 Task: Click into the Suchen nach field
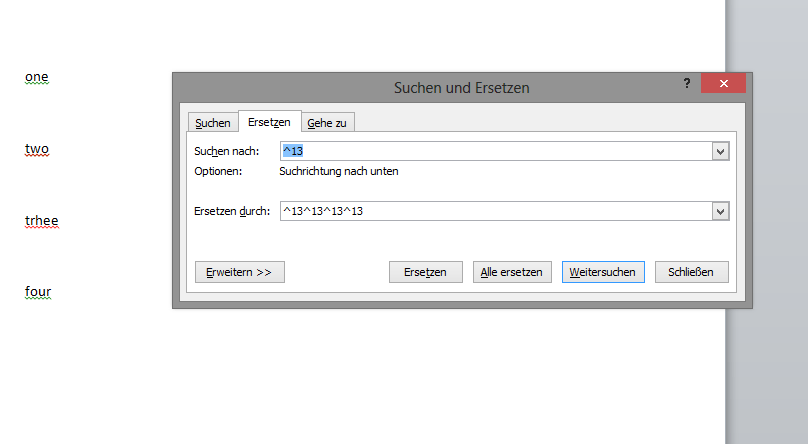tap(495, 151)
